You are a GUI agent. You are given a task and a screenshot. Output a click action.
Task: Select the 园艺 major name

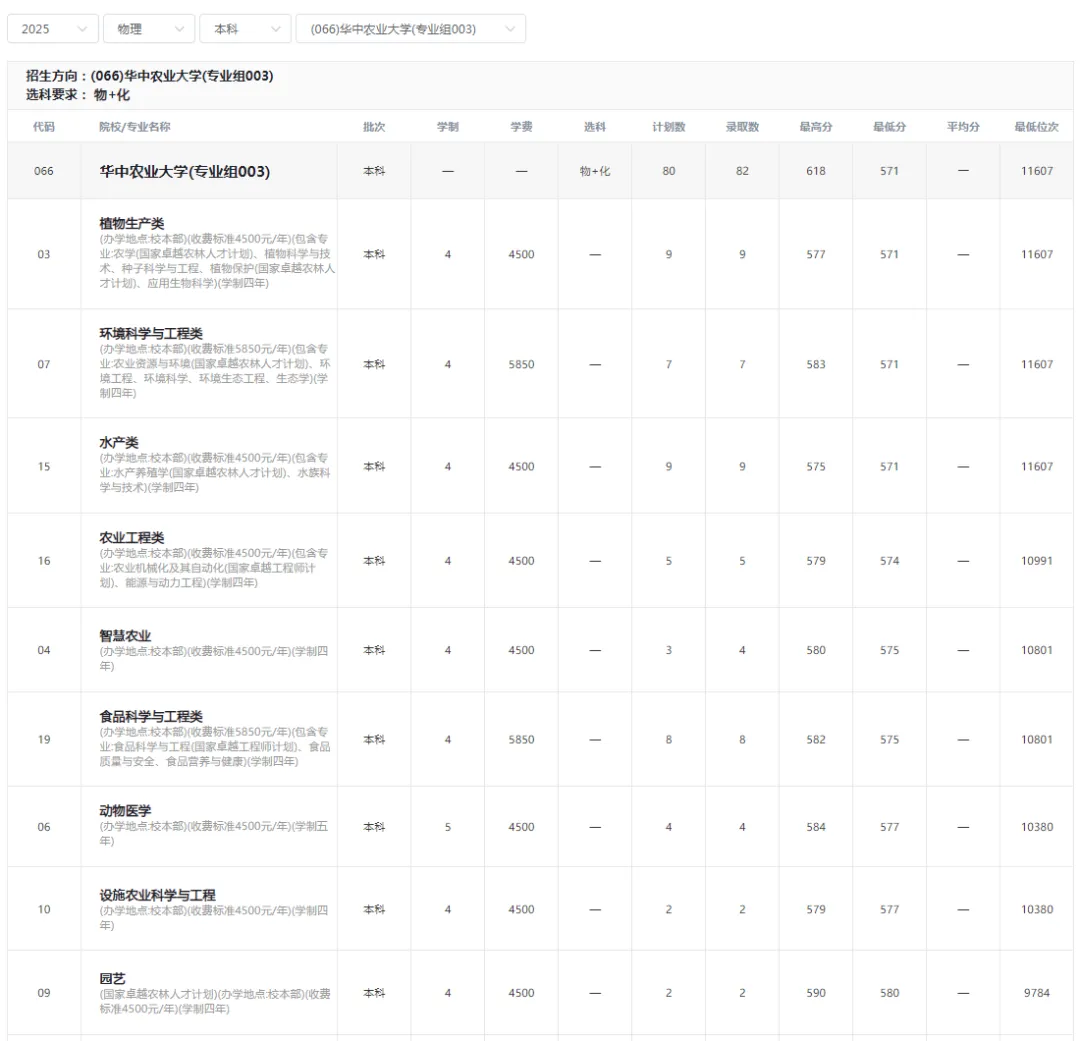tap(112, 978)
